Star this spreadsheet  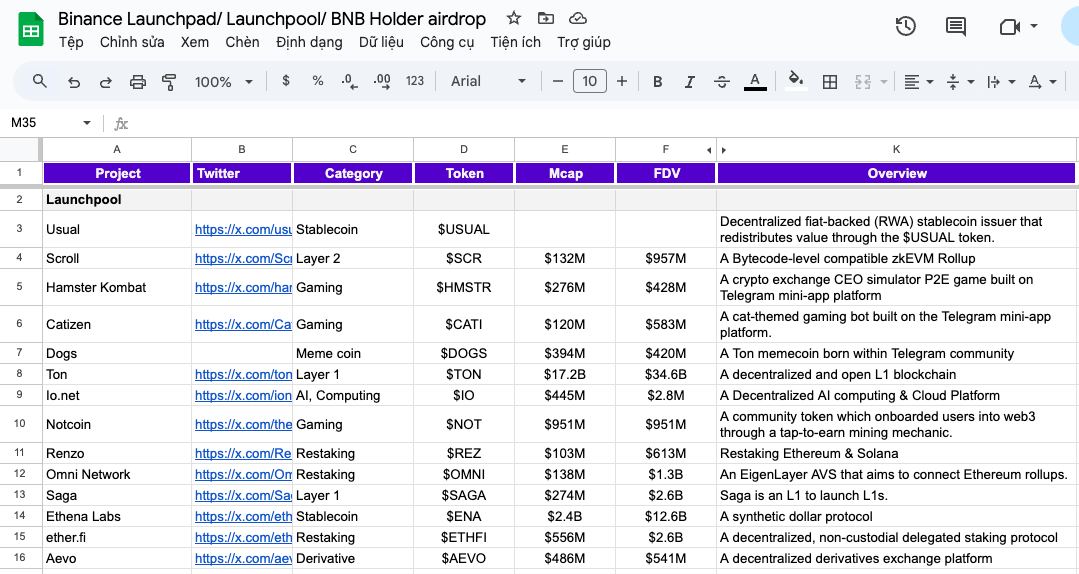tap(513, 19)
